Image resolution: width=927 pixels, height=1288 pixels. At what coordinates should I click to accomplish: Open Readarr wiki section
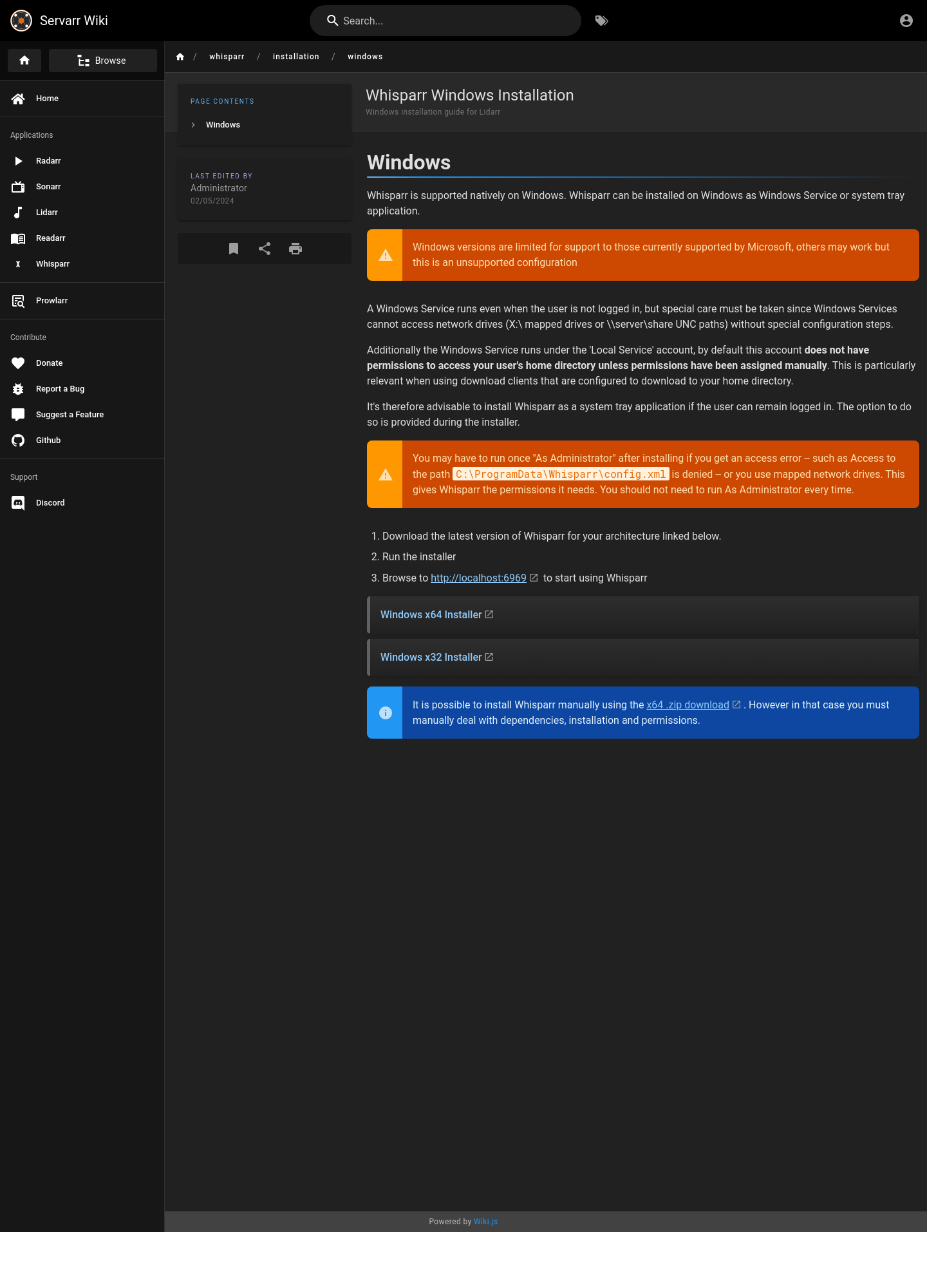coord(82,238)
